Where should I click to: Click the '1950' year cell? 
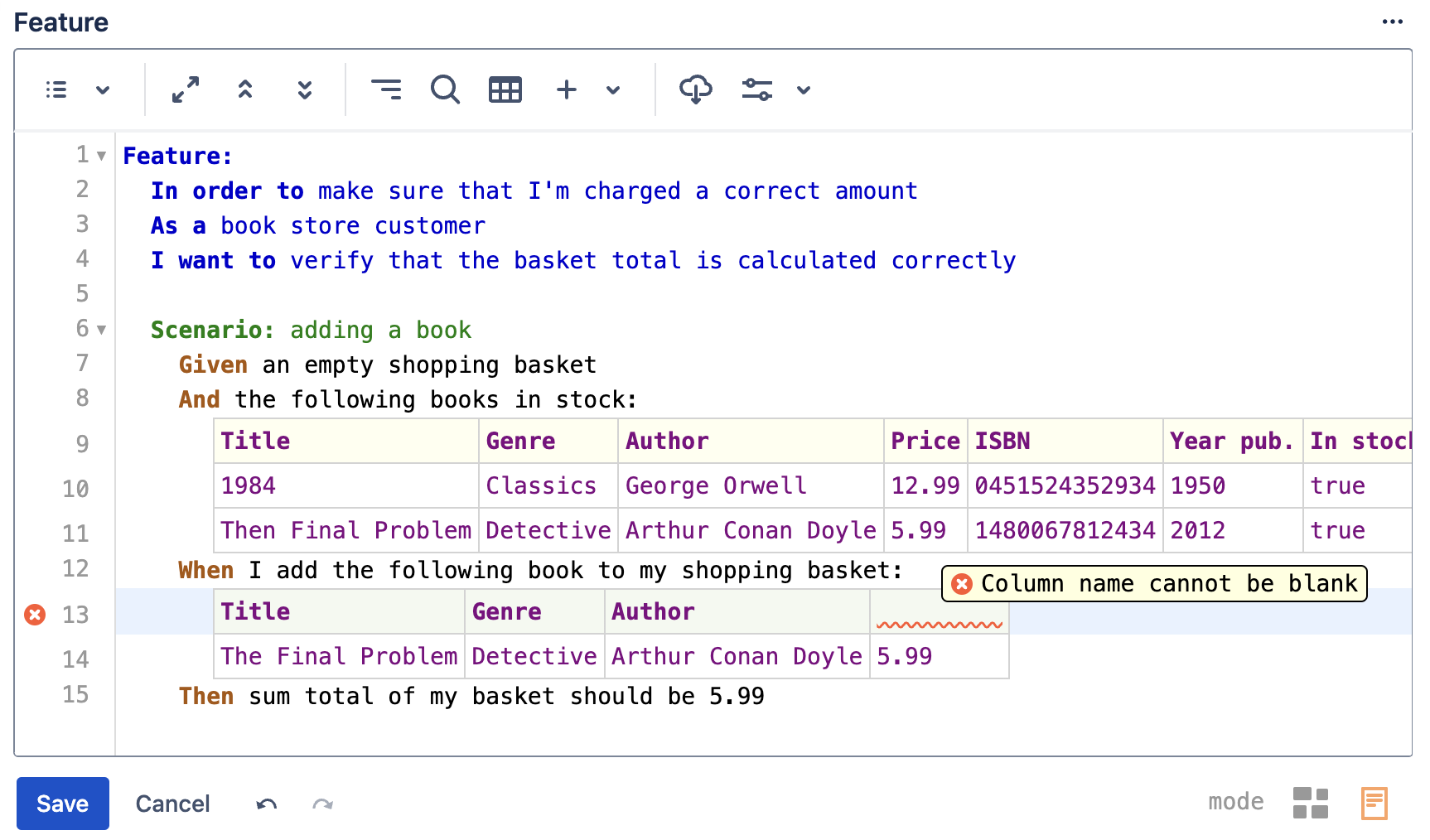[1233, 485]
